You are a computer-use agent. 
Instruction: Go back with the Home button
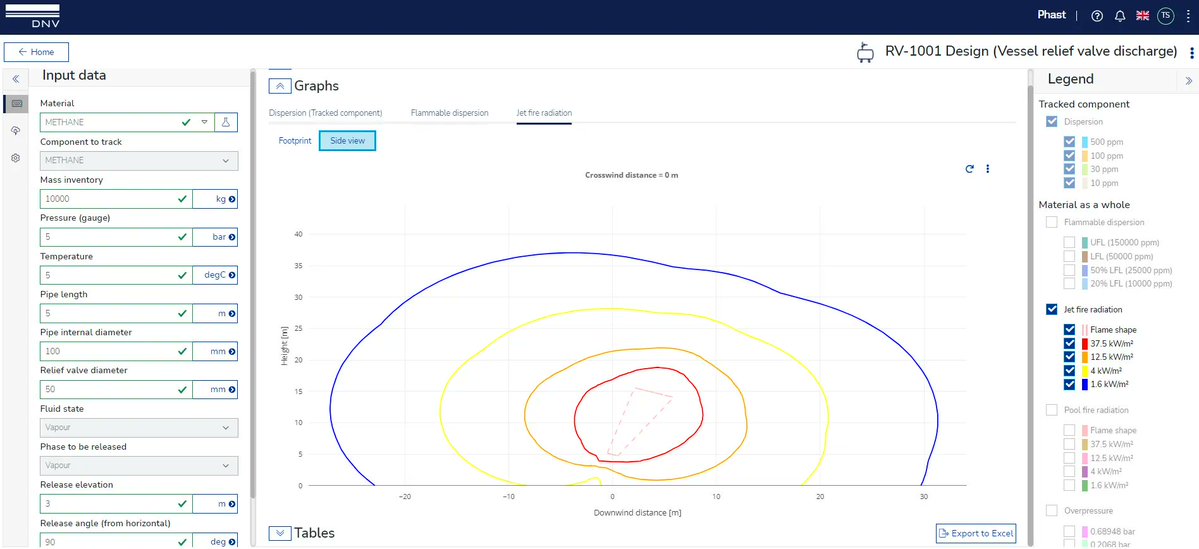pos(36,52)
